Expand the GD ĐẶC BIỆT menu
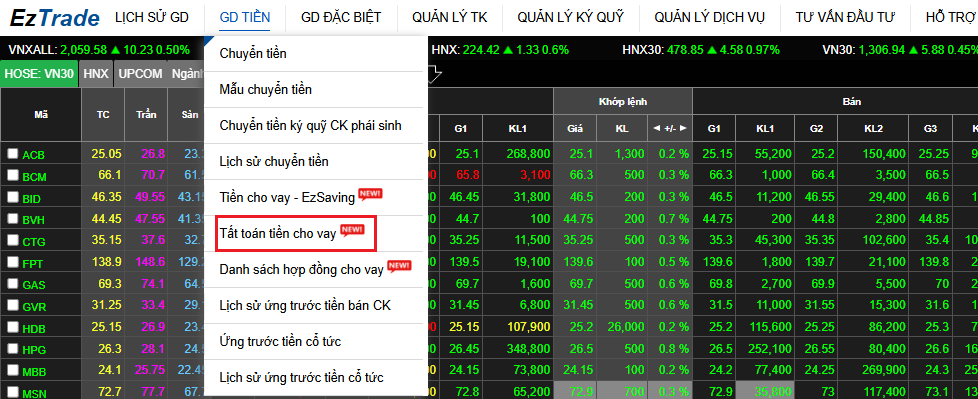This screenshot has height=399, width=978. click(x=341, y=17)
